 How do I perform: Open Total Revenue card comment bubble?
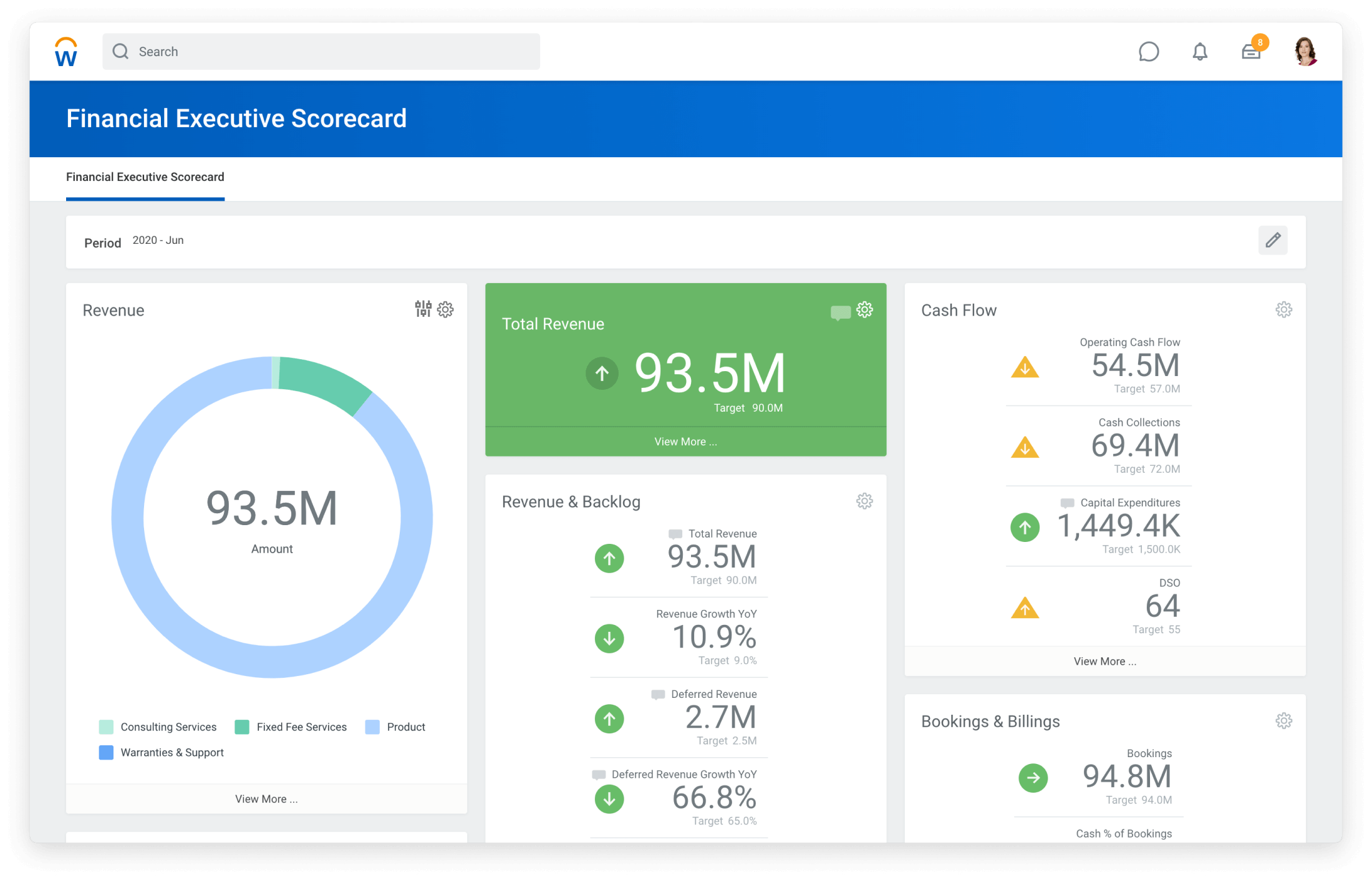840,312
